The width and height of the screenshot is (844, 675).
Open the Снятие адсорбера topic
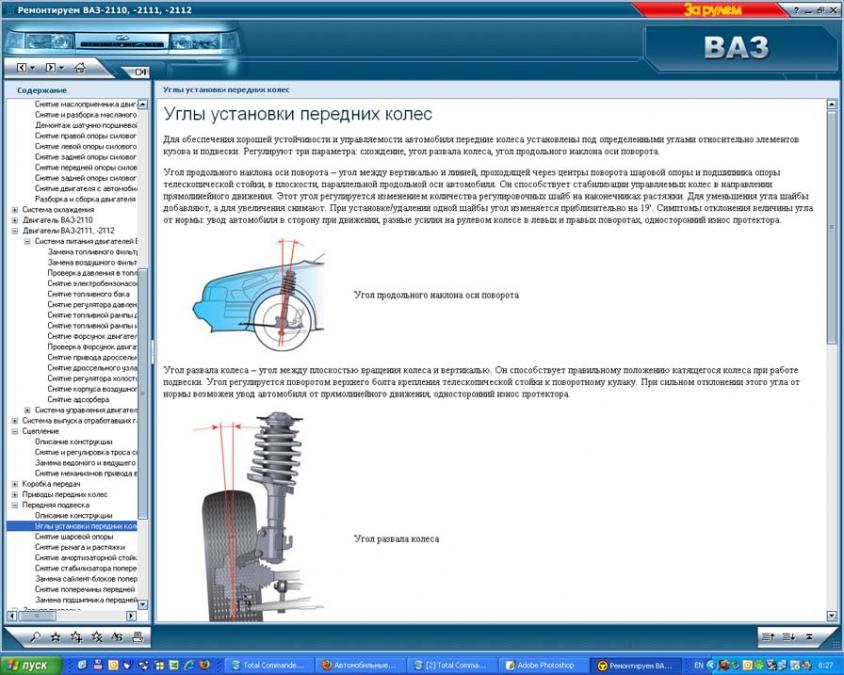(78, 399)
